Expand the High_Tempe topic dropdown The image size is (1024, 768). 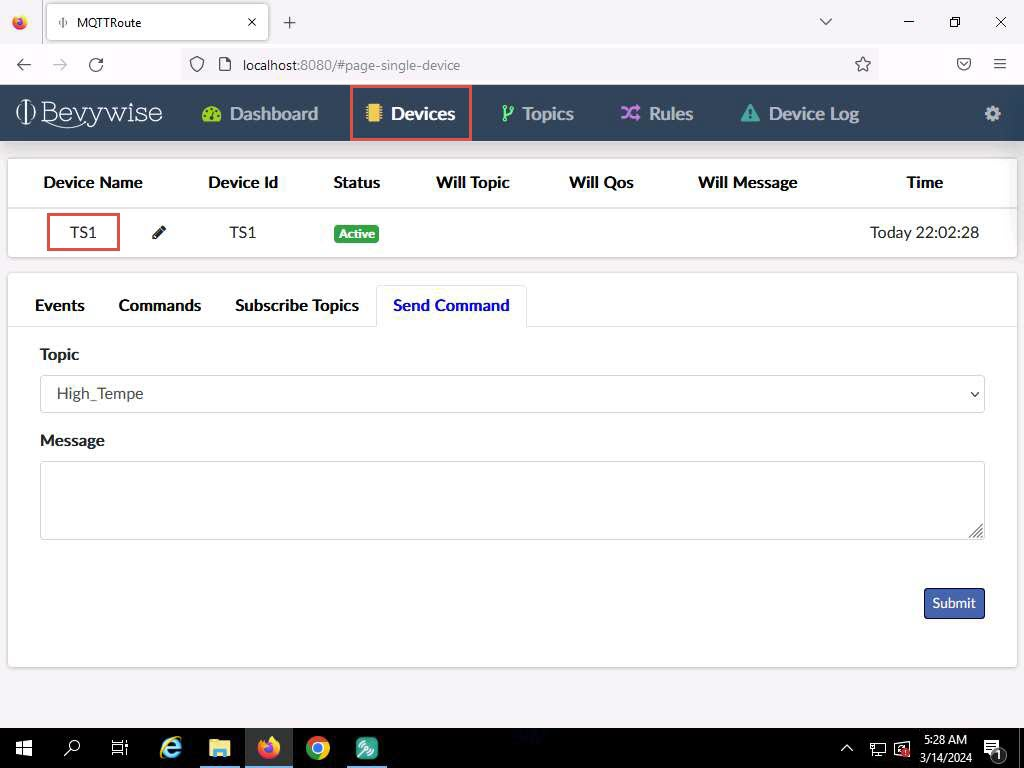pos(512,394)
